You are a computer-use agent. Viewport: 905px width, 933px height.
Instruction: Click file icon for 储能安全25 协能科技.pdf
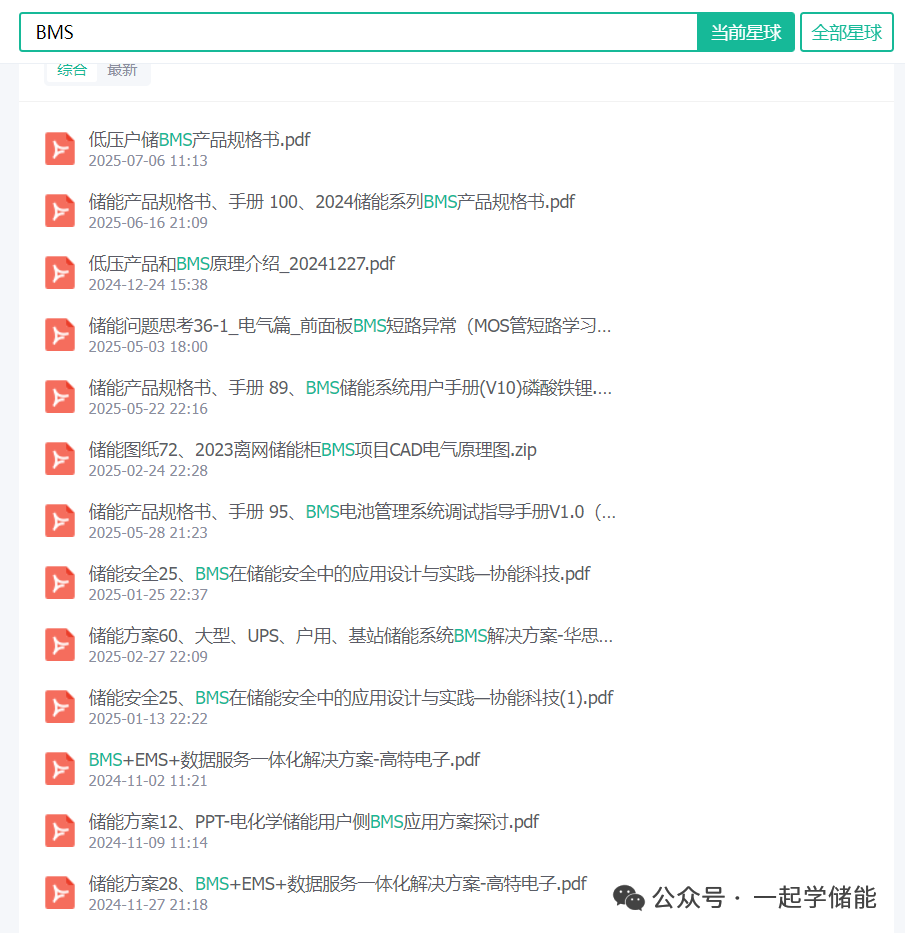click(x=60, y=583)
